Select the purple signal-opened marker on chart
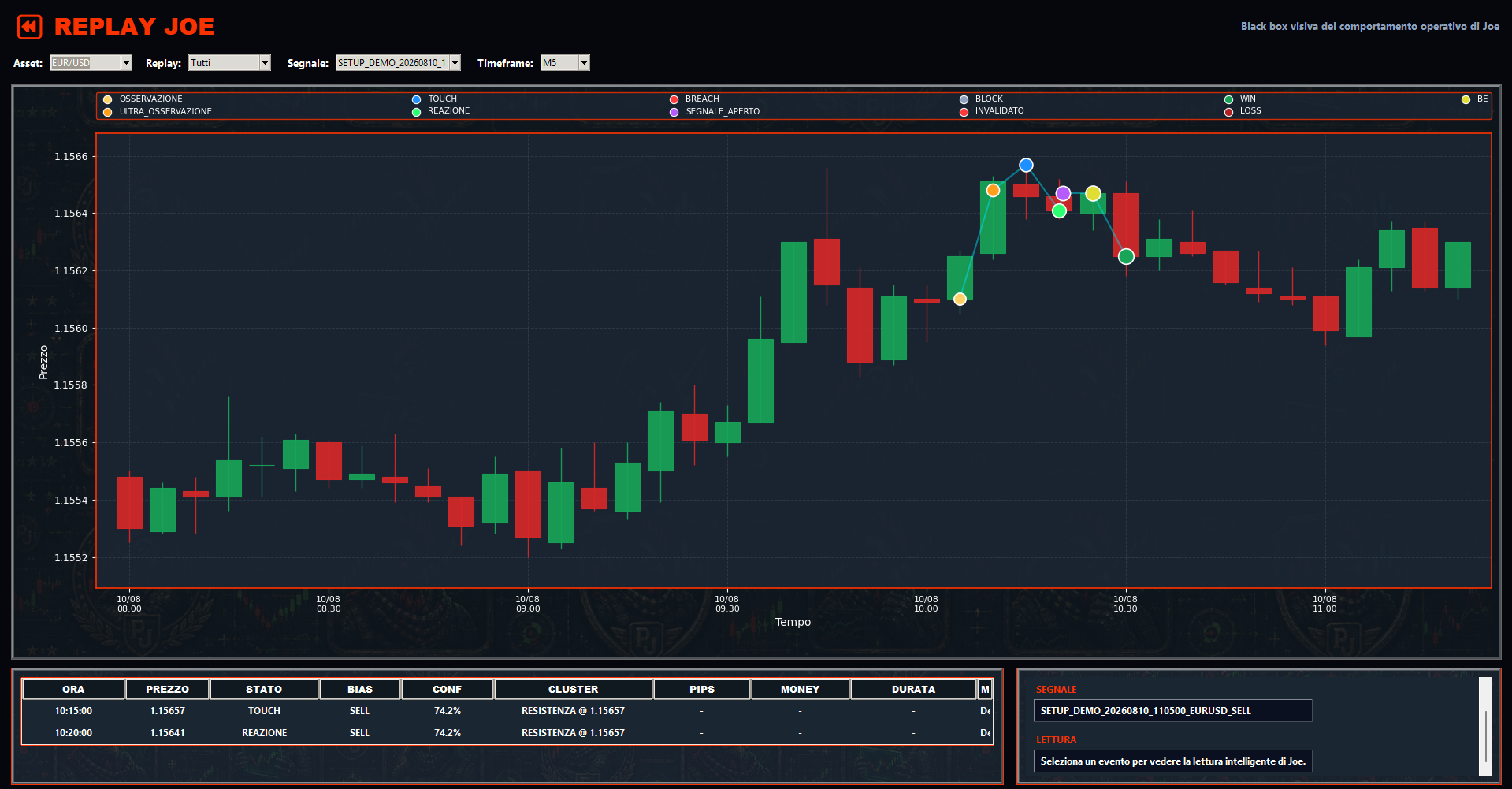Viewport: 1512px width, 789px height. [1063, 193]
